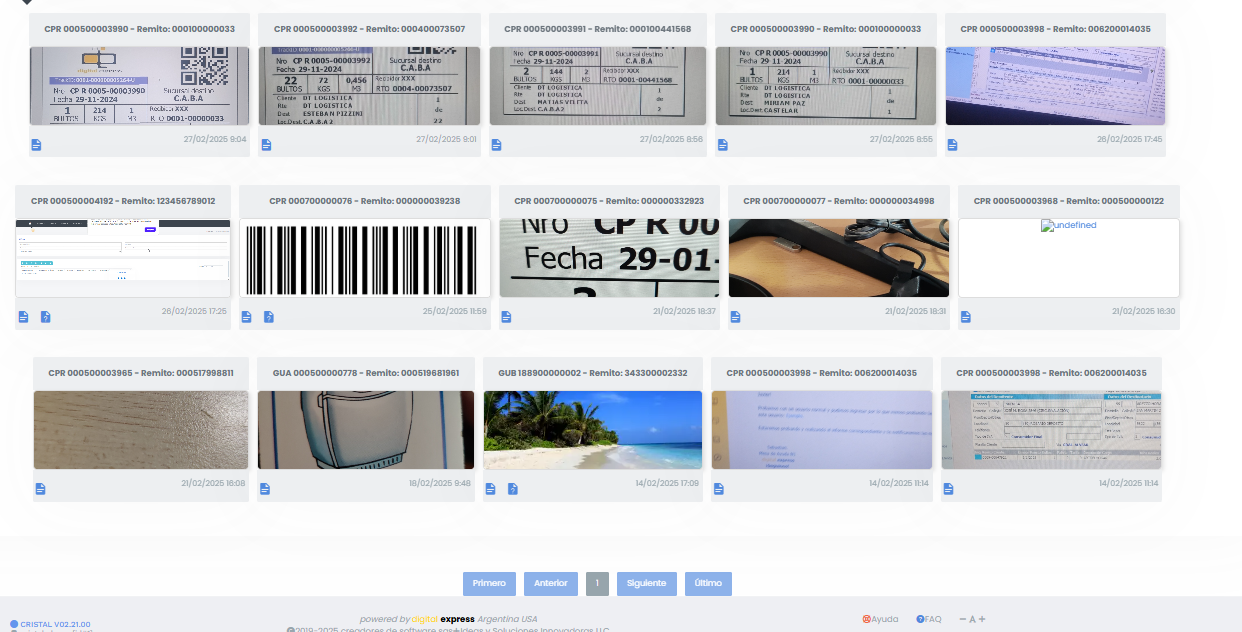The width and height of the screenshot is (1242, 632).
Task: Open desk cables photo of CPR 000700000077
Action: [838, 258]
